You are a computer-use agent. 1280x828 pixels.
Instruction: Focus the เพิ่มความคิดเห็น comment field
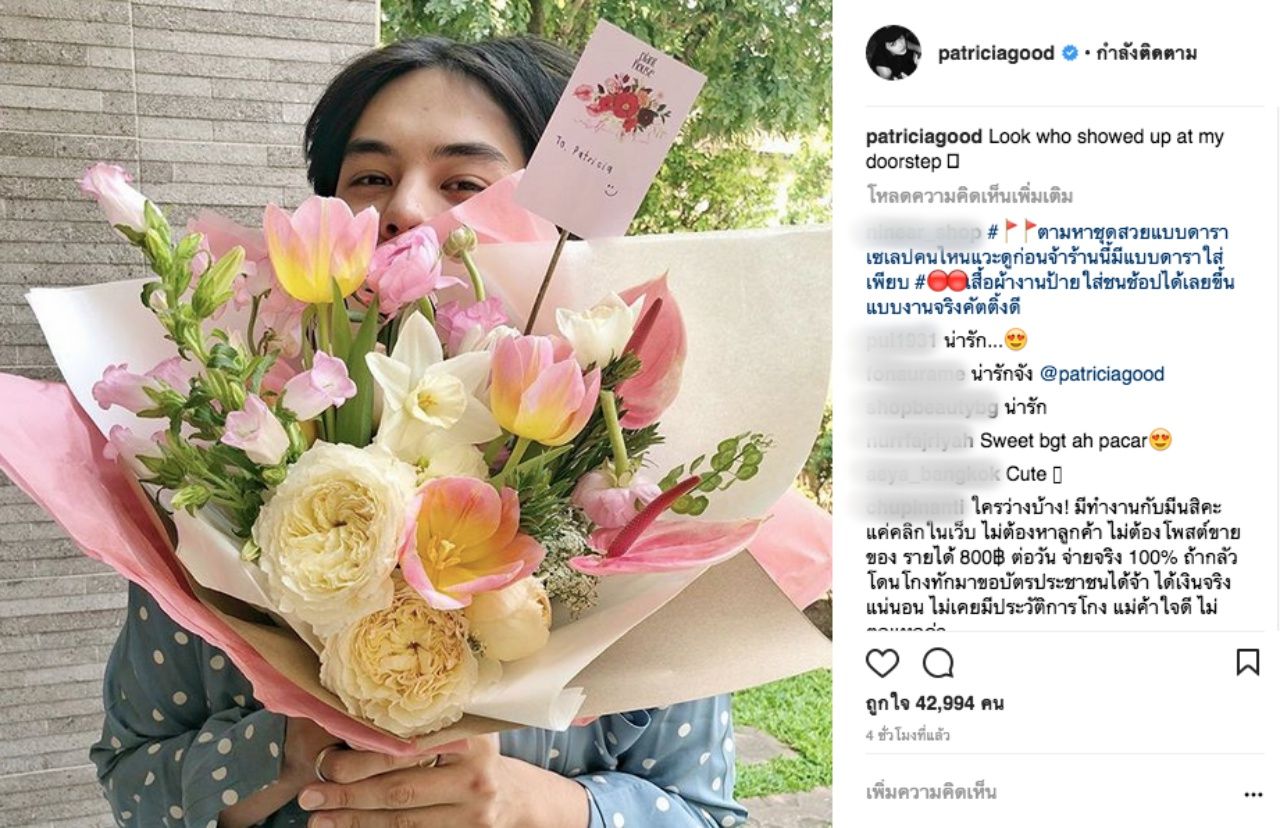coord(1040,793)
